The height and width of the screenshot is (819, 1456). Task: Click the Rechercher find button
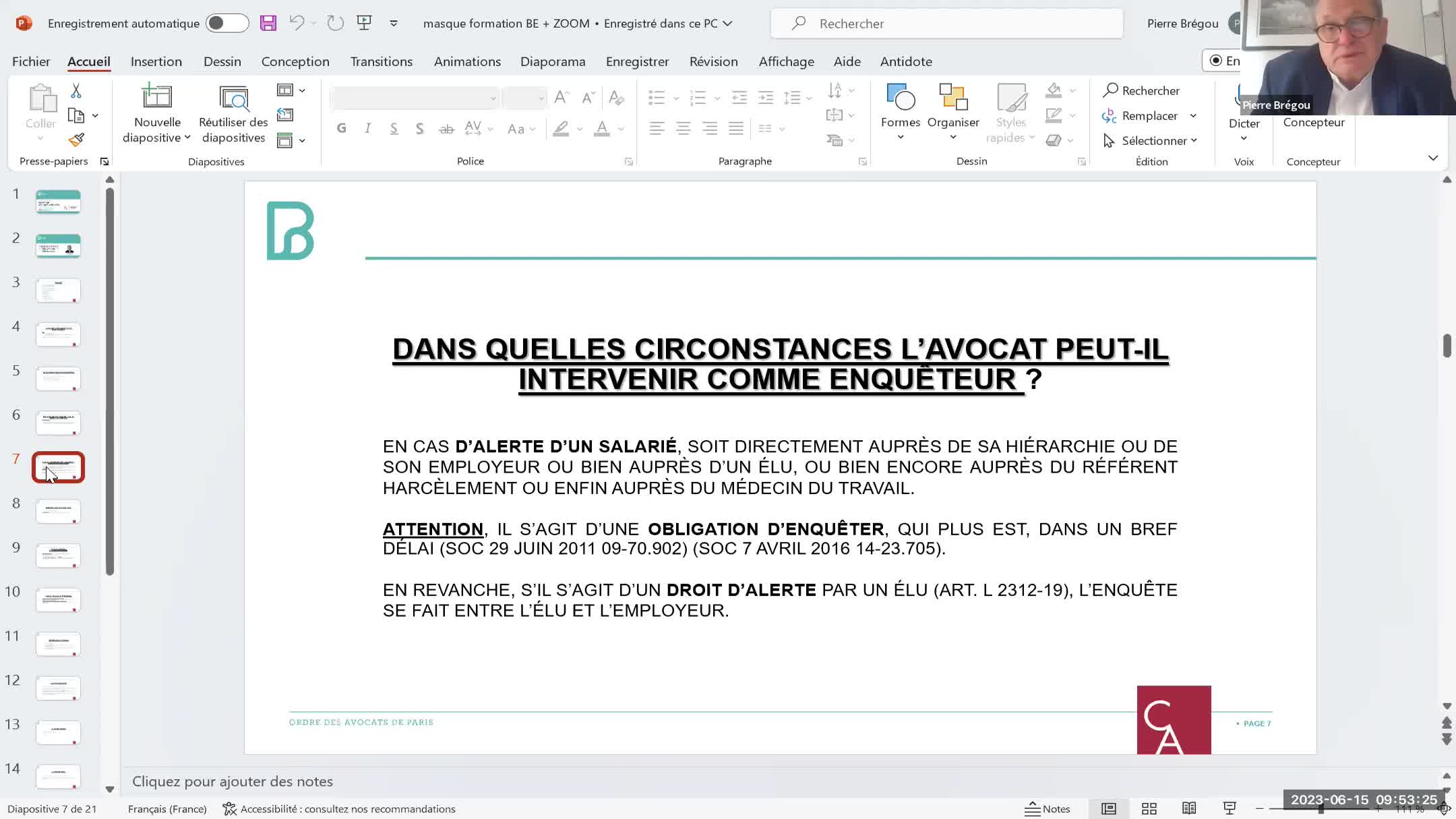[1141, 90]
